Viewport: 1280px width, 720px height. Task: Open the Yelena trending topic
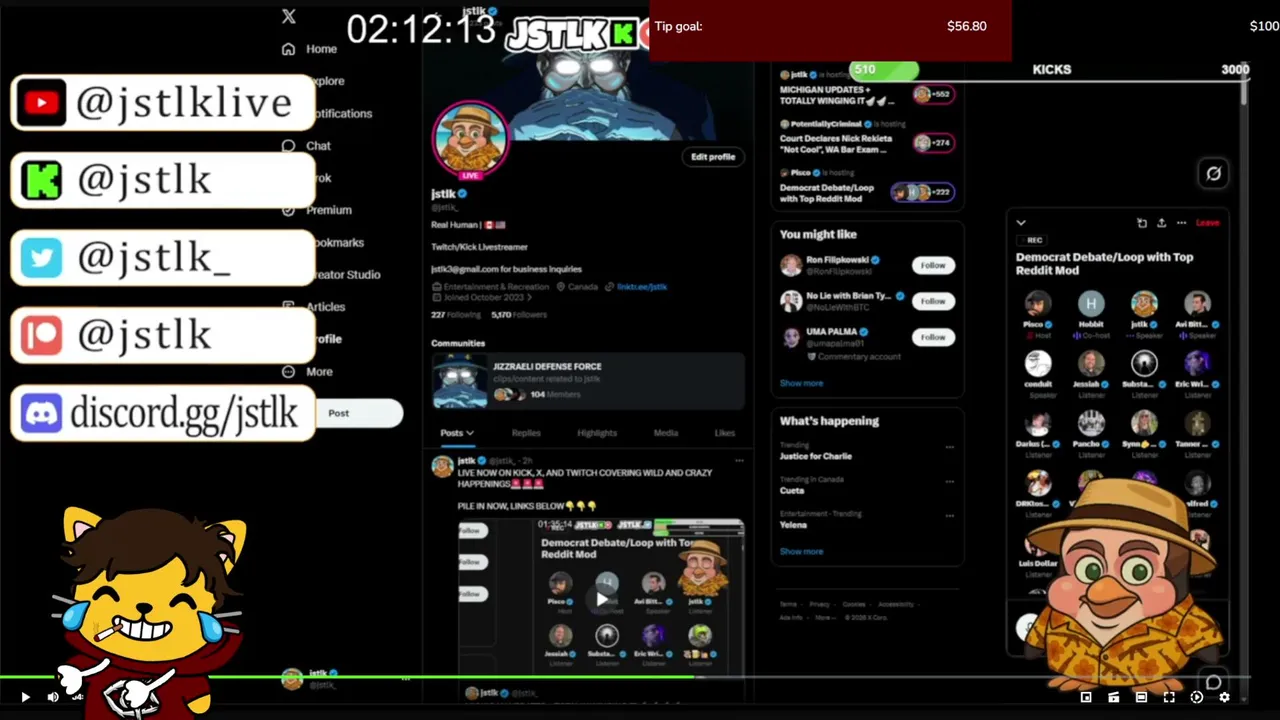[x=793, y=525]
